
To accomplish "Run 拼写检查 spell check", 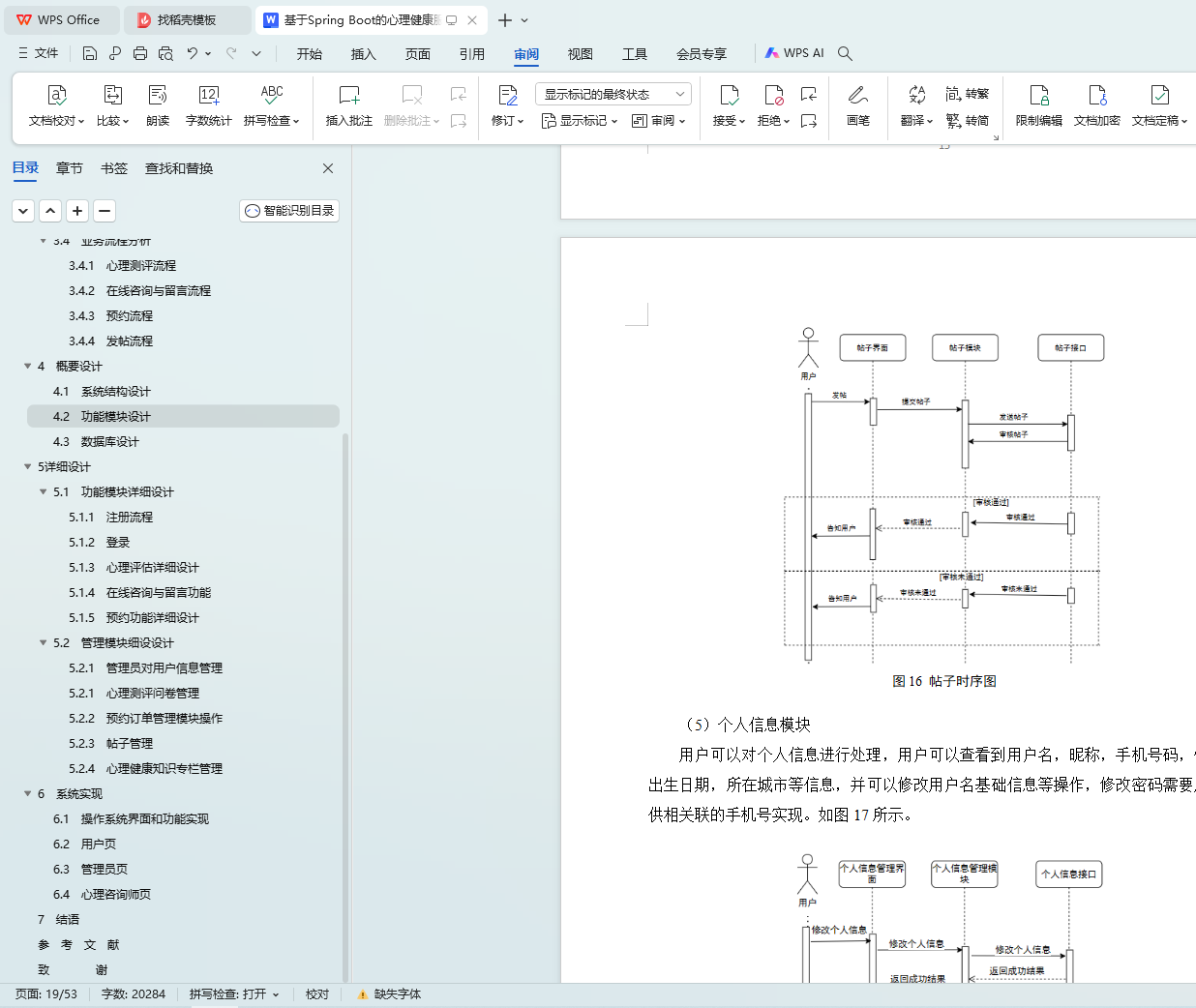I will 272,106.
